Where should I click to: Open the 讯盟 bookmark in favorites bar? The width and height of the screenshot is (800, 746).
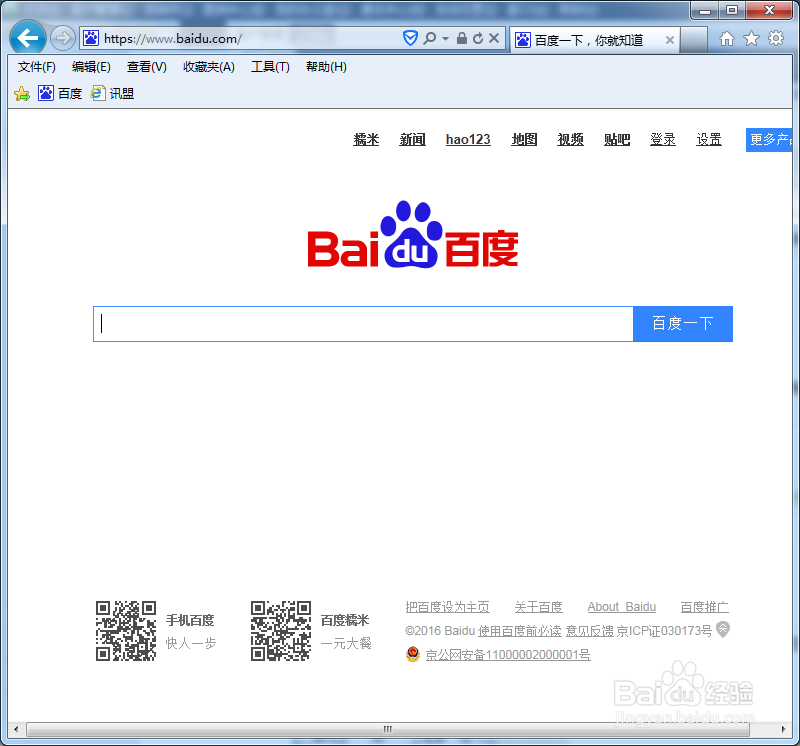[112, 93]
